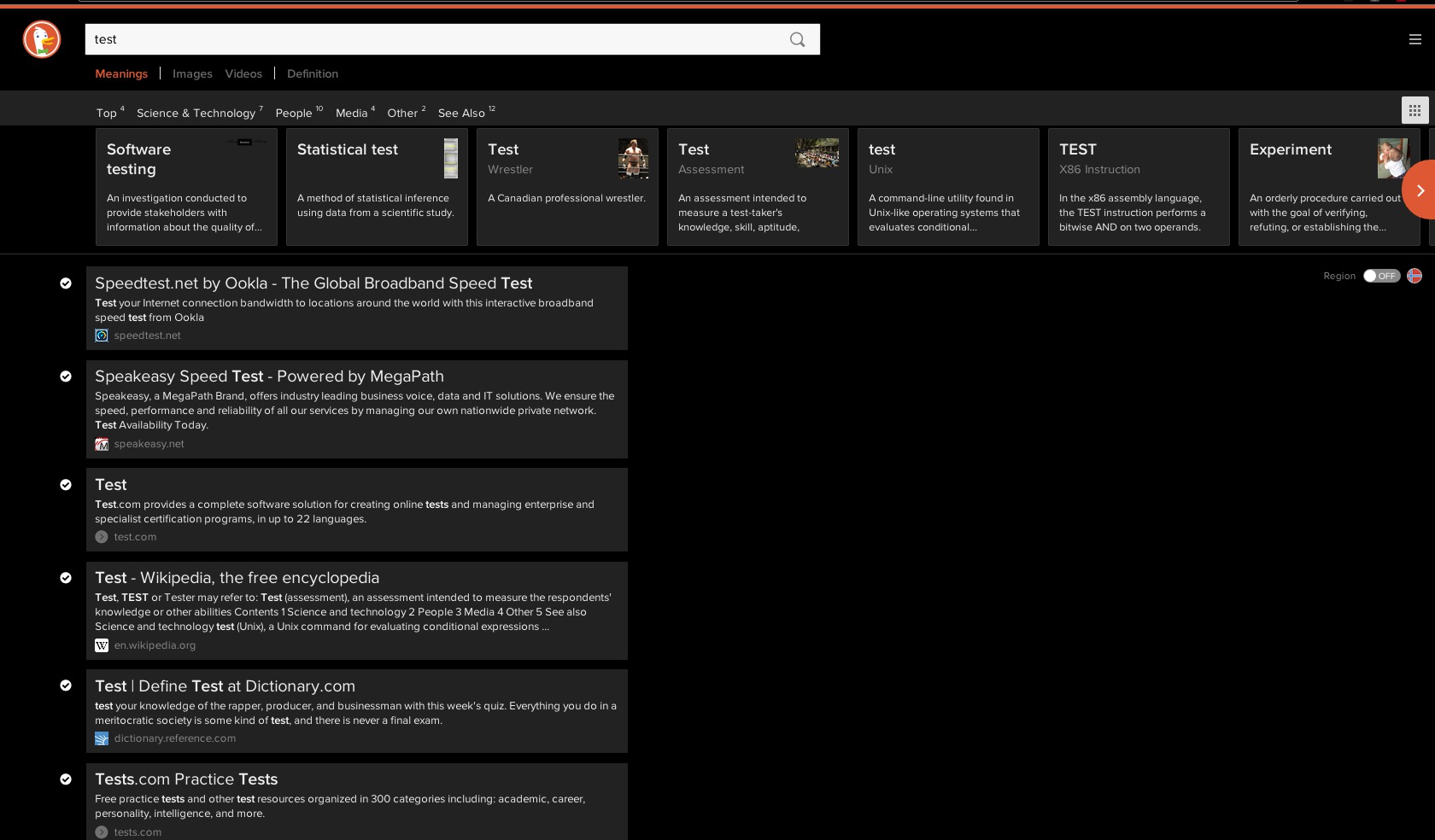Image resolution: width=1435 pixels, height=840 pixels.
Task: Click test.com favicon
Action: (102, 537)
